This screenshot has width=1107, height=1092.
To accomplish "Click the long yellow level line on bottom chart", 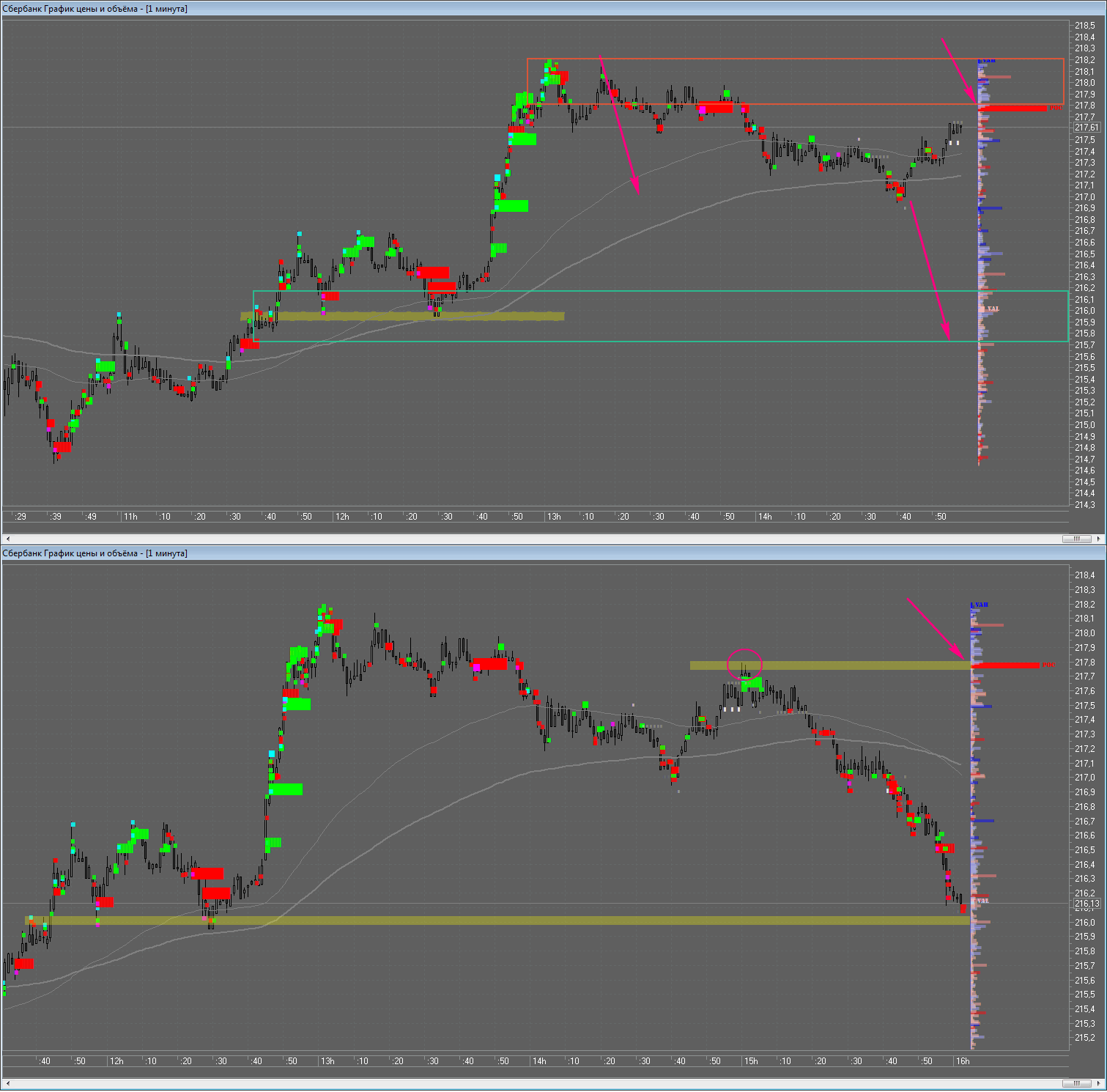I will (x=497, y=921).
